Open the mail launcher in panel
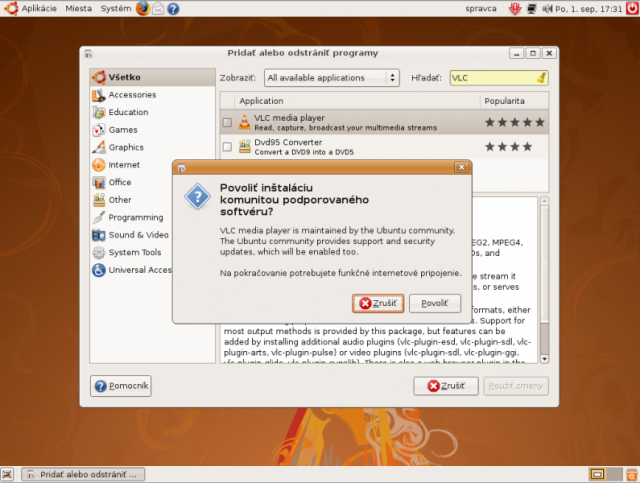 pos(158,9)
